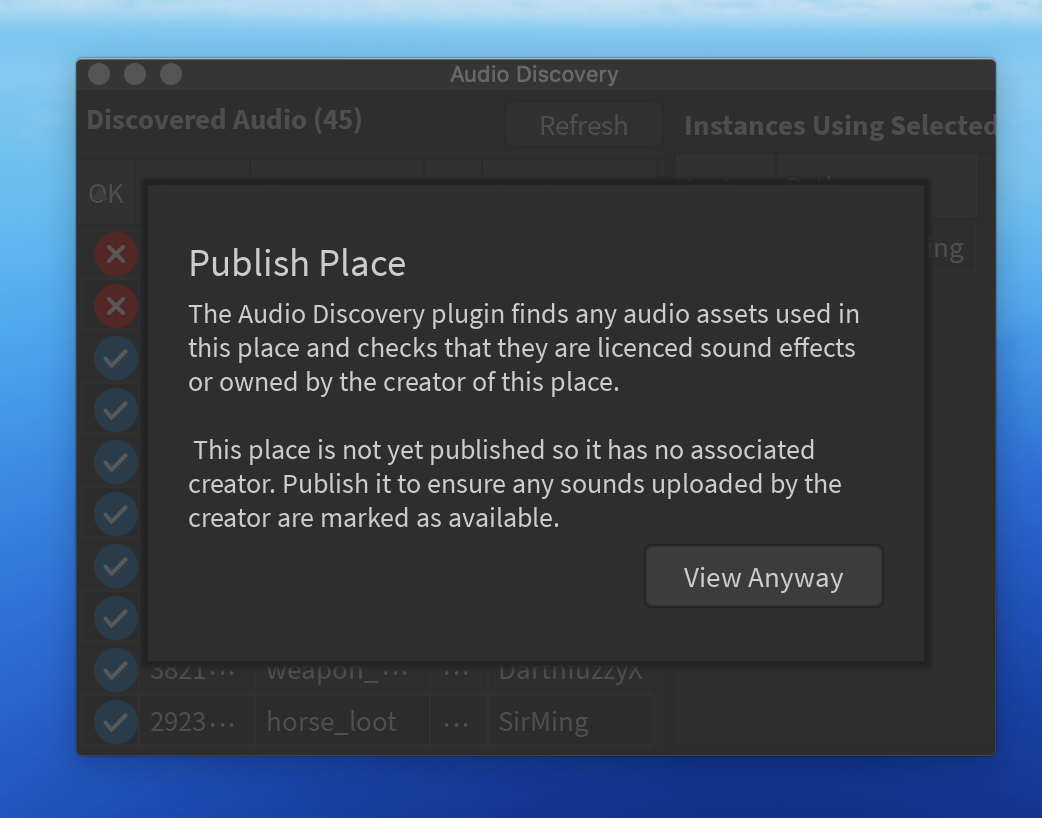The image size is (1042, 818).
Task: Select the weapon_… name cell
Action: point(342,674)
